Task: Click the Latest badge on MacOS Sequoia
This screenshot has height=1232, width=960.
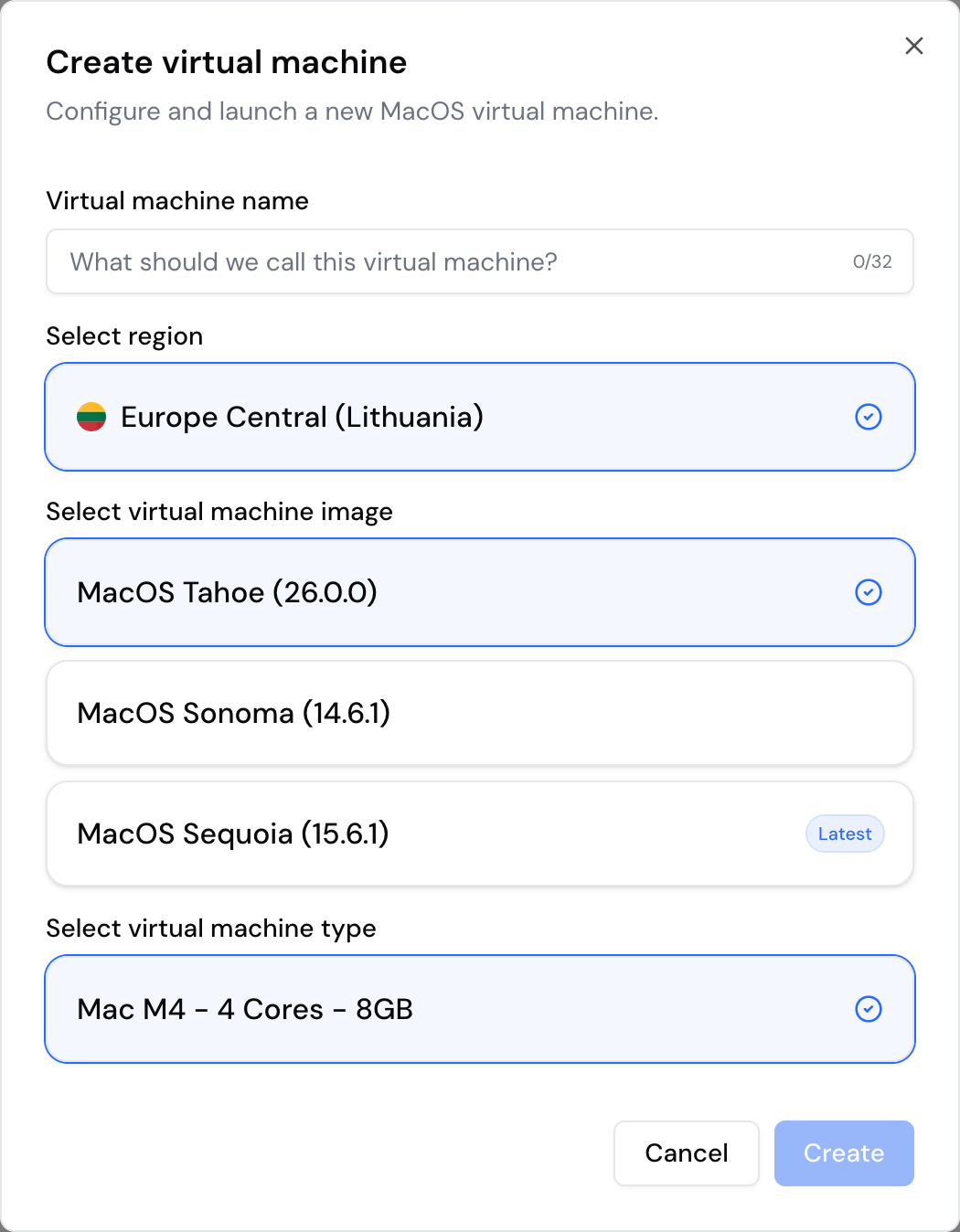Action: pyautogui.click(x=844, y=834)
